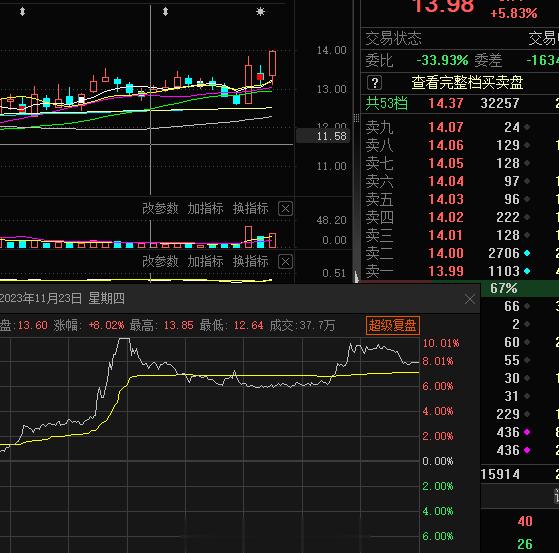Click the question mark help icon beside 查看完整档买卖盘
Image resolution: width=559 pixels, height=553 pixels.
click(x=374, y=83)
